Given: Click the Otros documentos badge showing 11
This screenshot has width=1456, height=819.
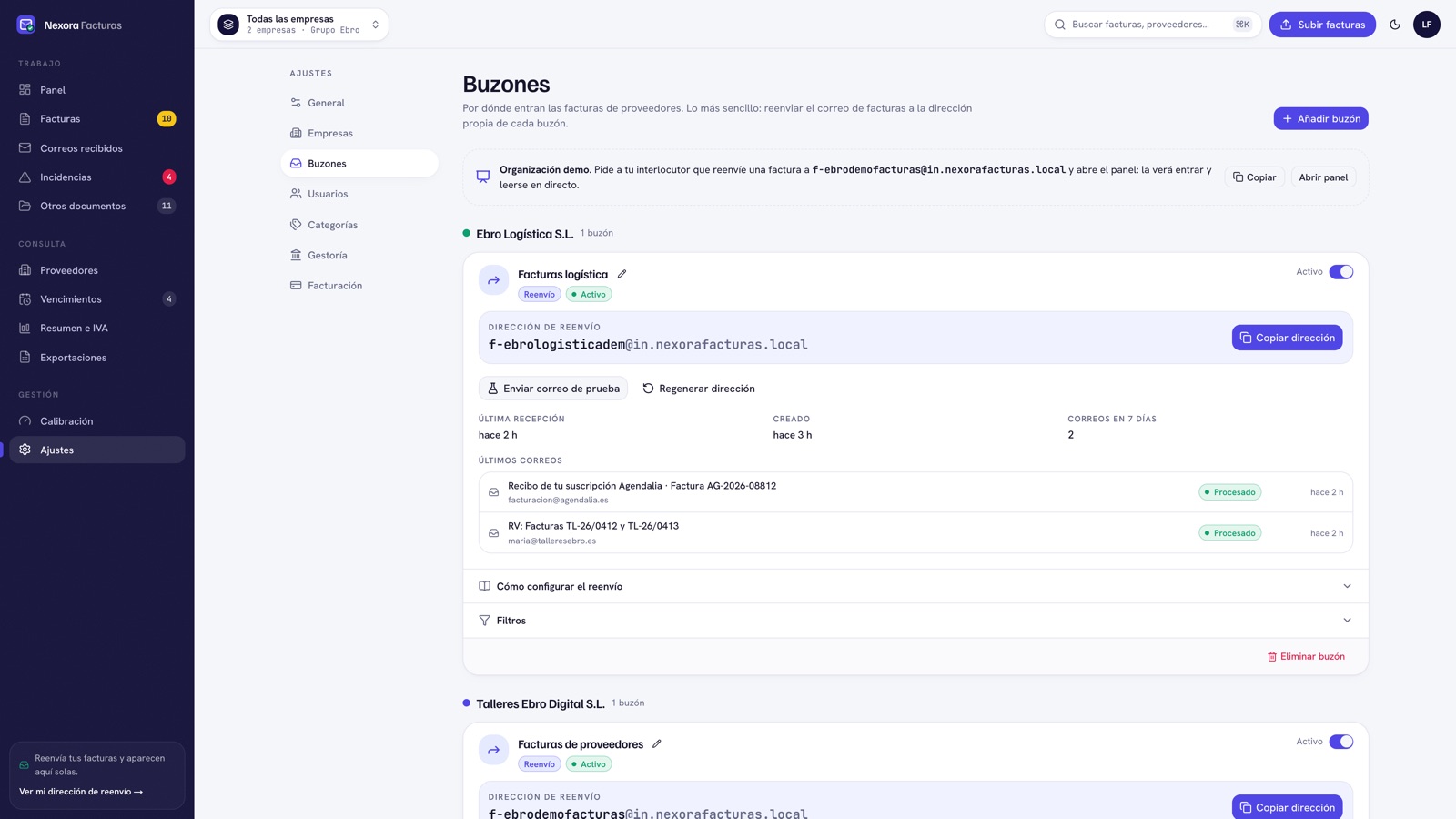Looking at the screenshot, I should pos(167,206).
